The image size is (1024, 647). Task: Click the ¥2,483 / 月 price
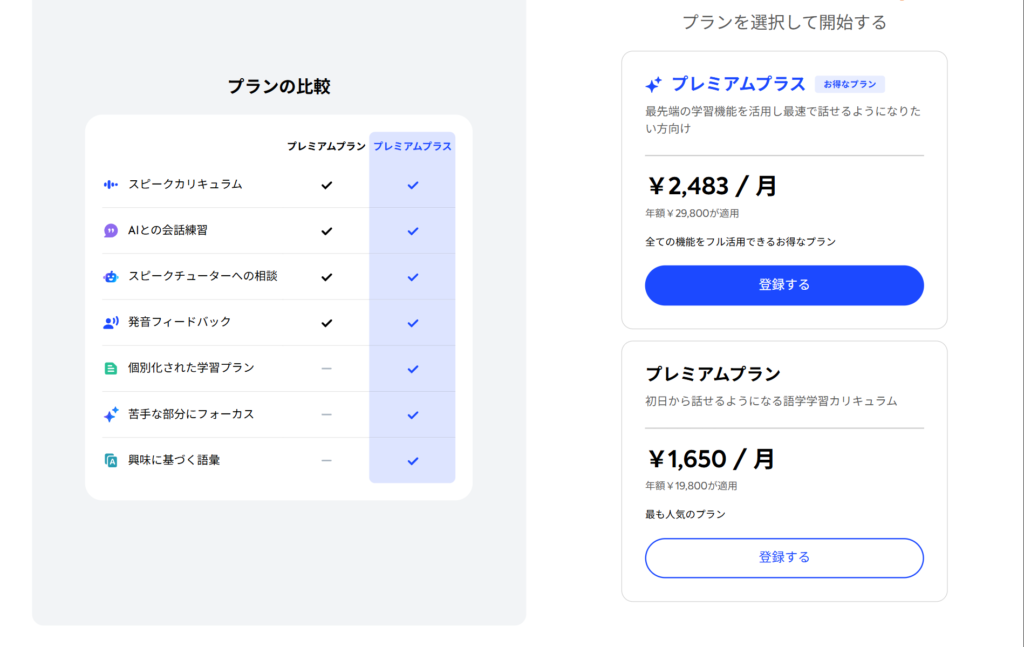(712, 186)
